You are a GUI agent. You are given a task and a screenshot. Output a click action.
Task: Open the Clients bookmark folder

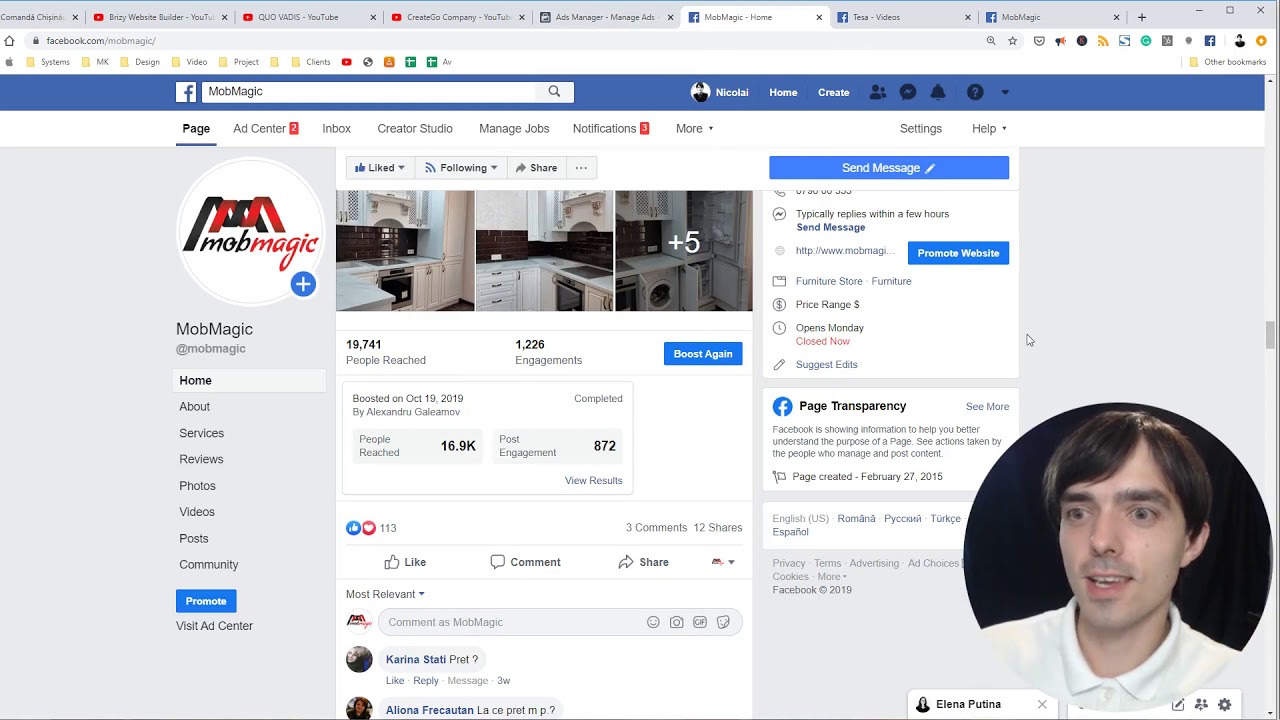pos(311,62)
